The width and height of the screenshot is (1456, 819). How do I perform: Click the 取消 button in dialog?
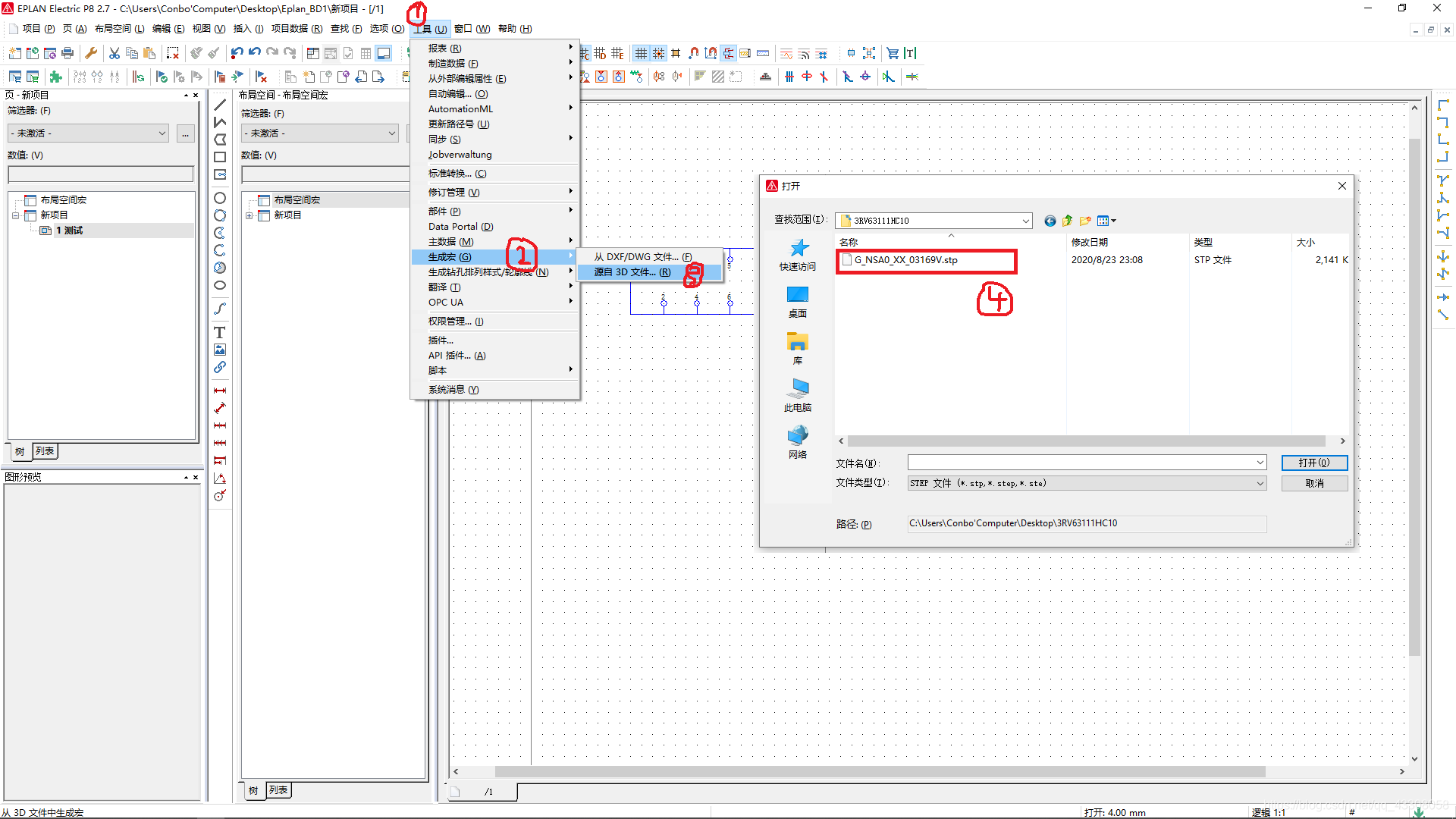1313,483
